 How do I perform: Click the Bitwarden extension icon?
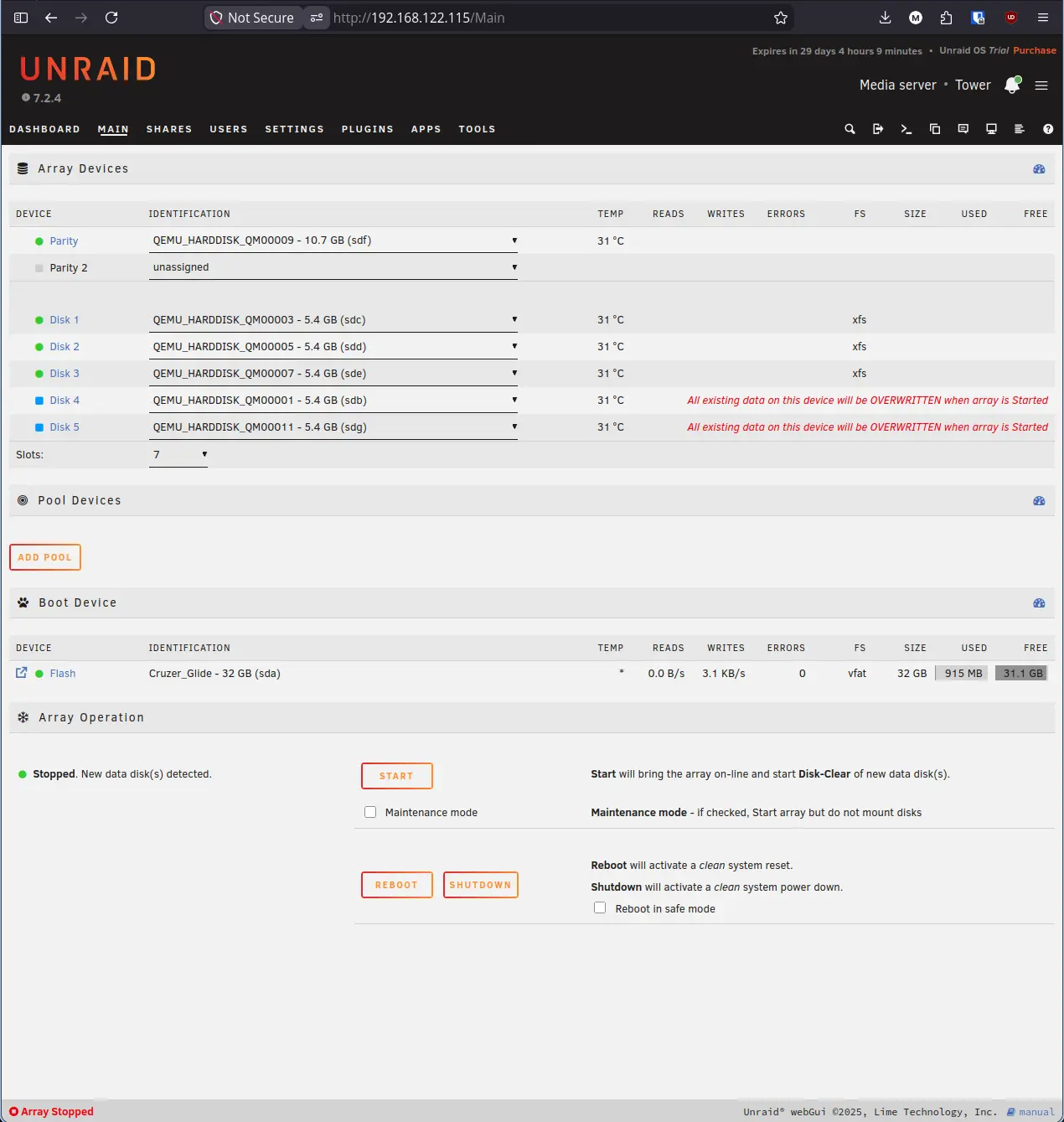pos(978,18)
